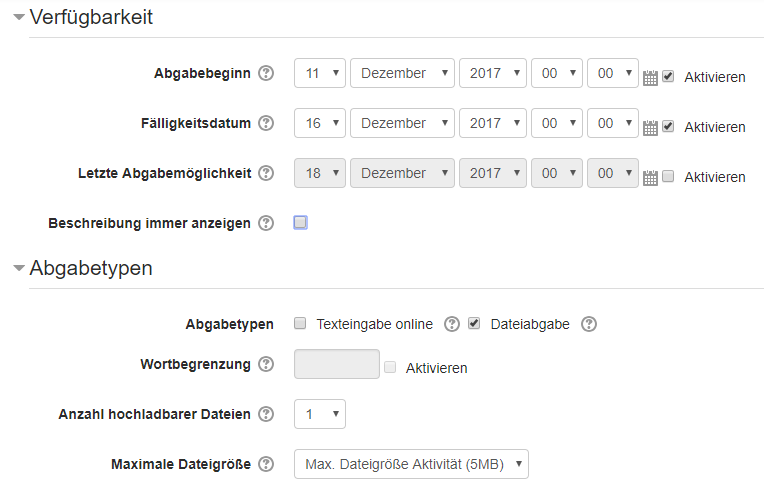Click help icon for Beschreibung immer anzeigen
764x500 pixels.
[x=266, y=223]
